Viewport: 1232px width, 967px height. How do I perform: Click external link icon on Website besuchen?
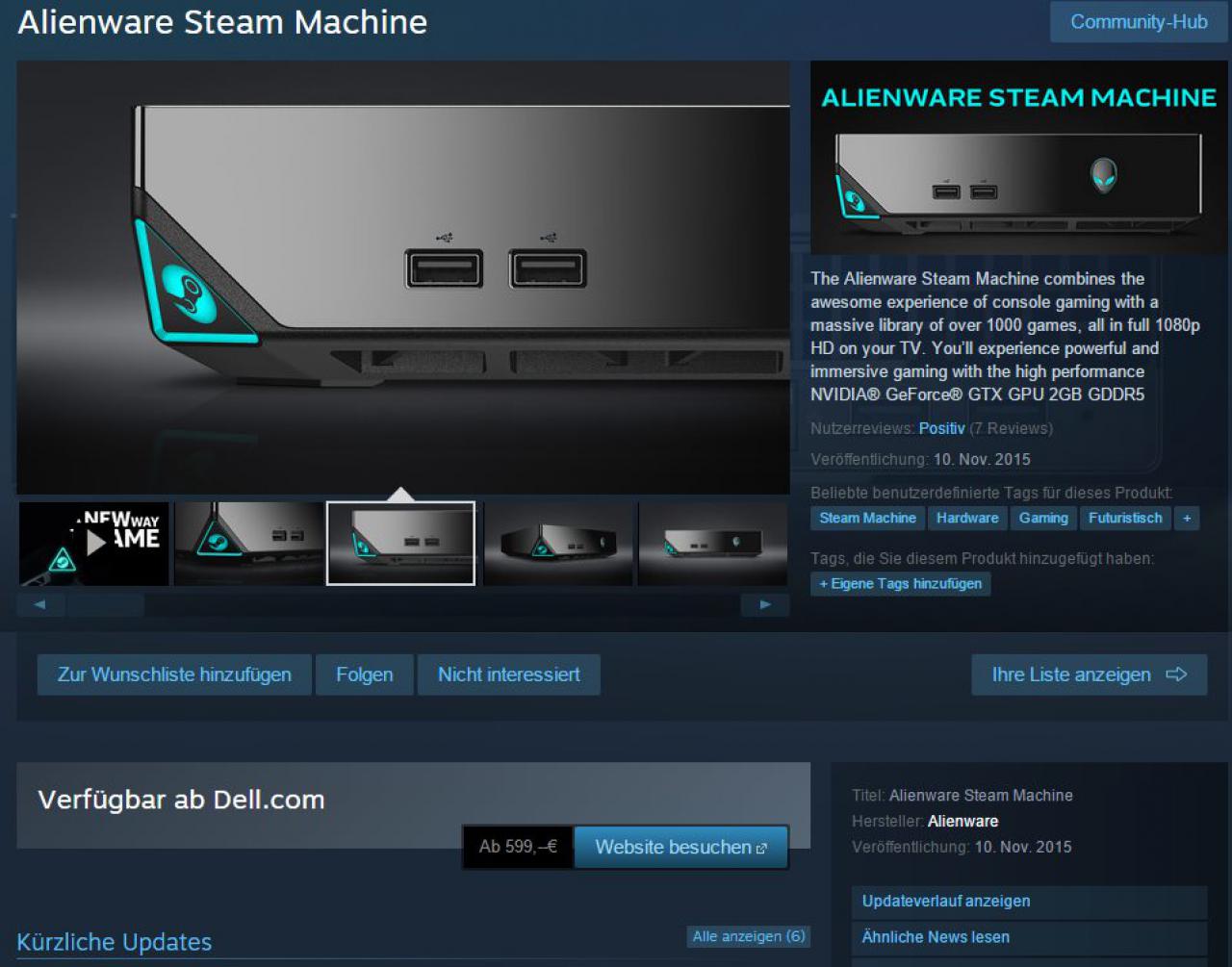point(762,849)
